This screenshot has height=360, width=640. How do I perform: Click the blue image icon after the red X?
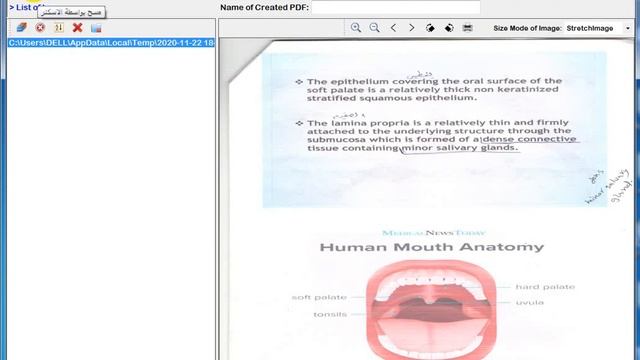click(x=96, y=28)
